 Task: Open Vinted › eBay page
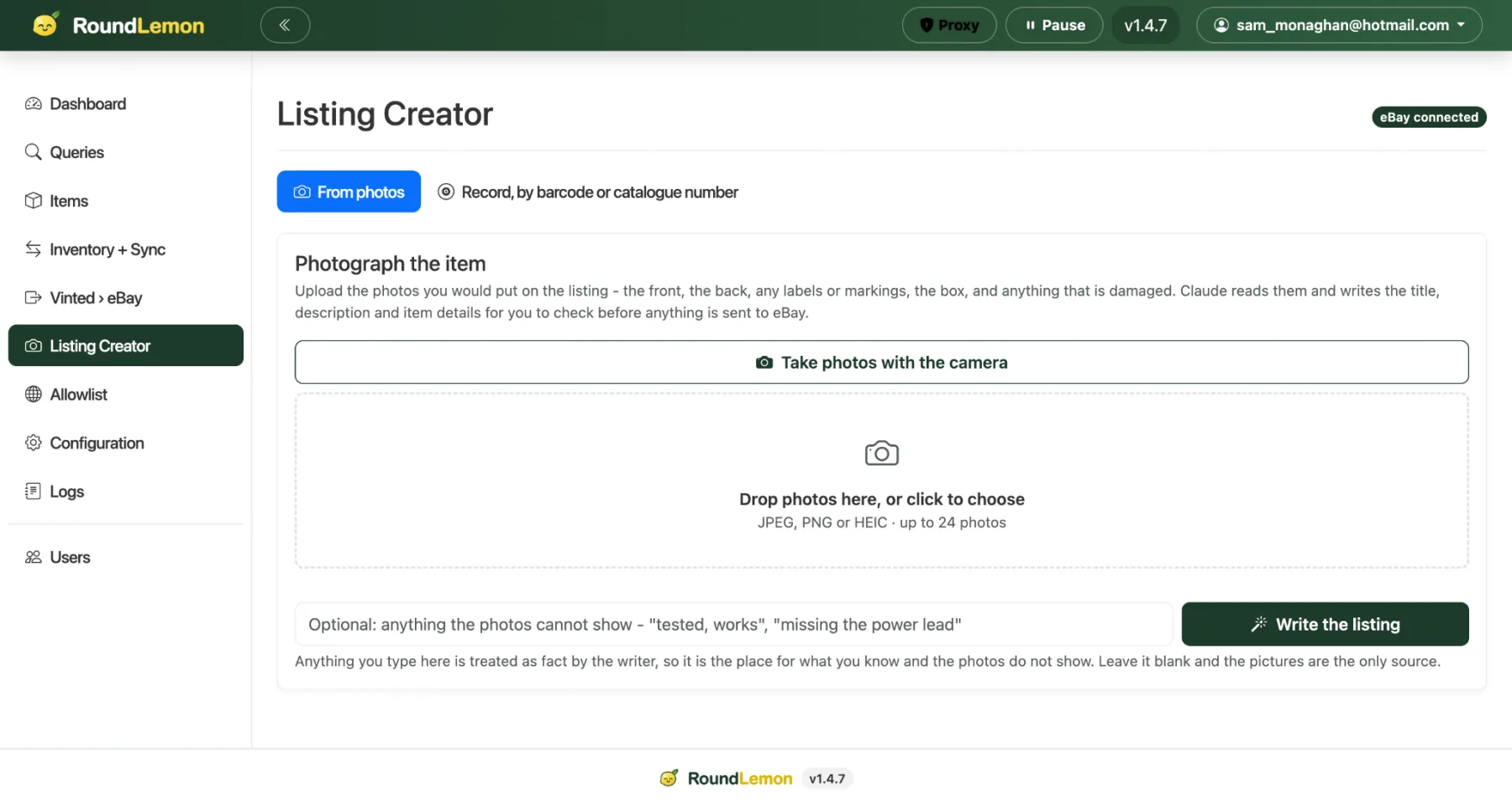click(126, 298)
